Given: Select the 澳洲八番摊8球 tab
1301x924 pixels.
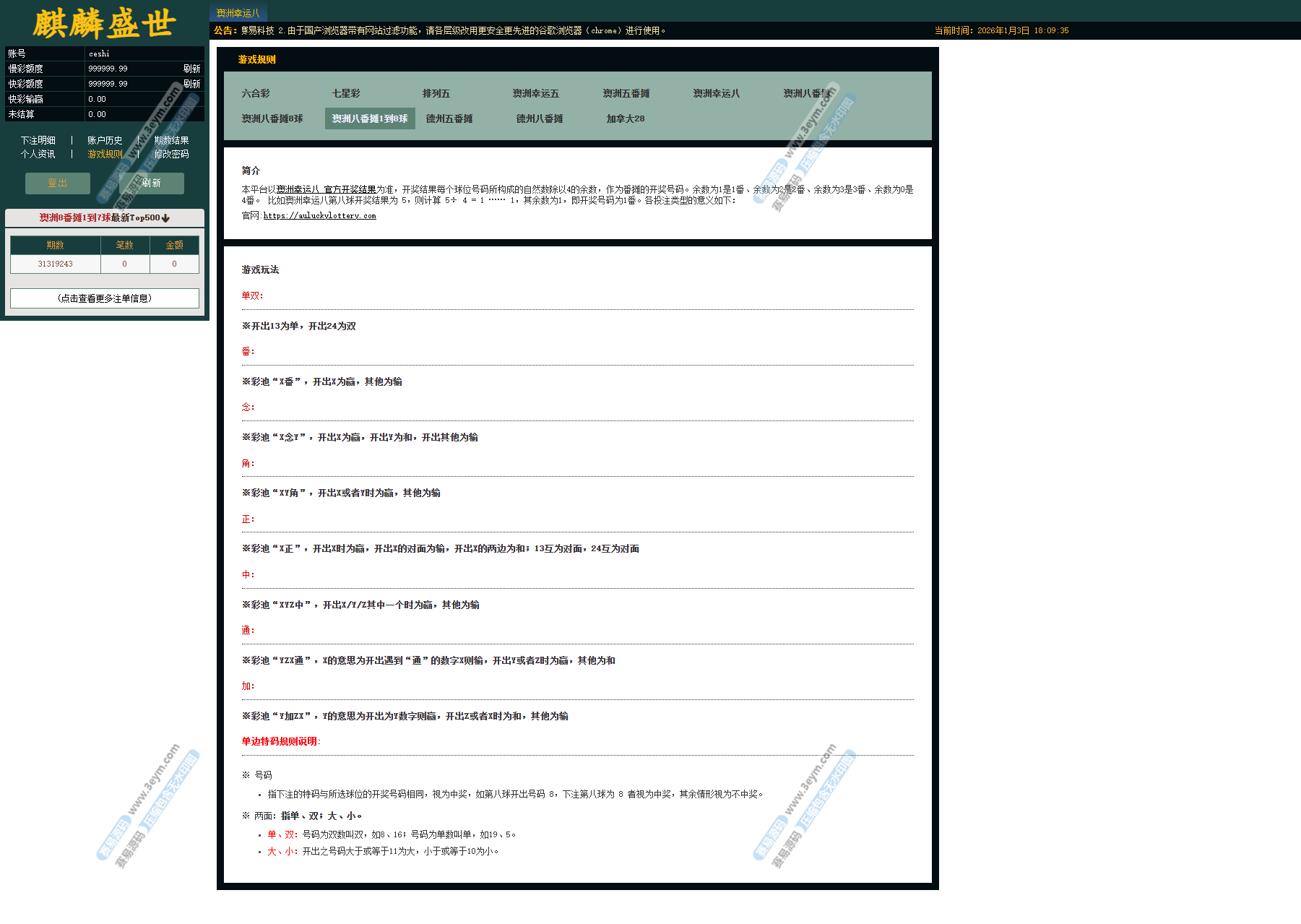Looking at the screenshot, I should pos(272,119).
